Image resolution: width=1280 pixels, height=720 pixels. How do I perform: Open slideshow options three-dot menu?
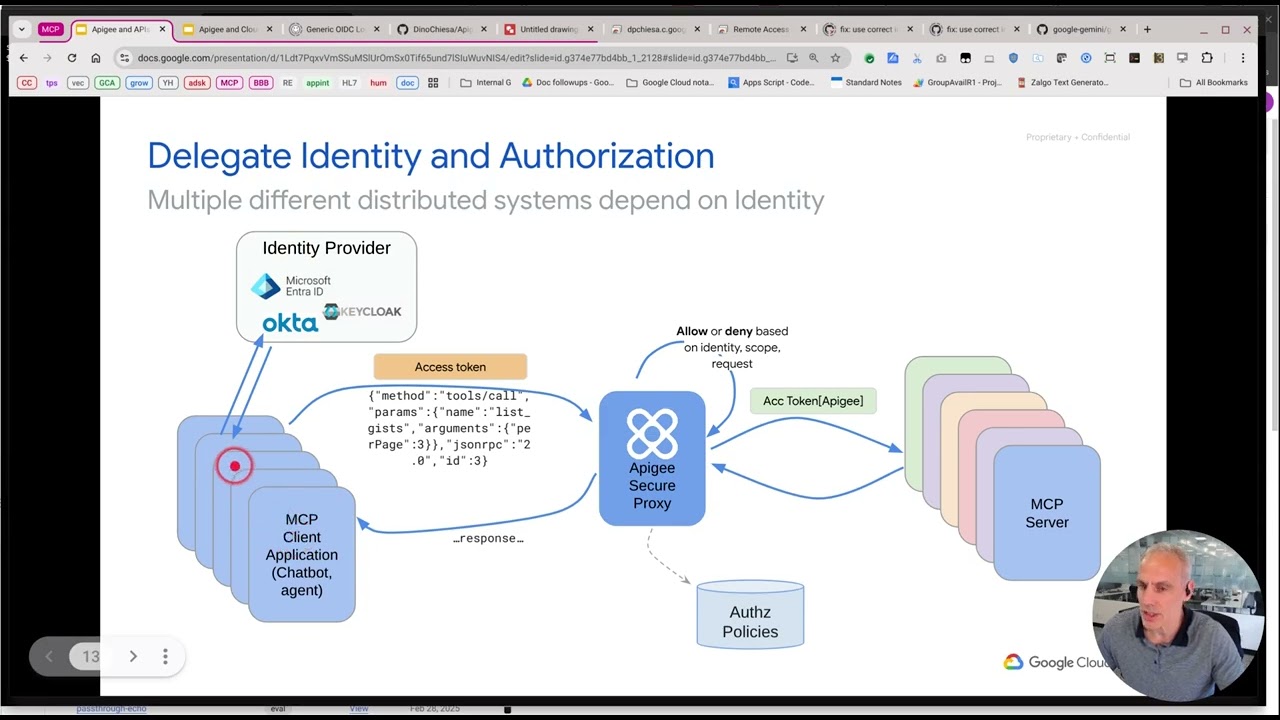click(165, 656)
